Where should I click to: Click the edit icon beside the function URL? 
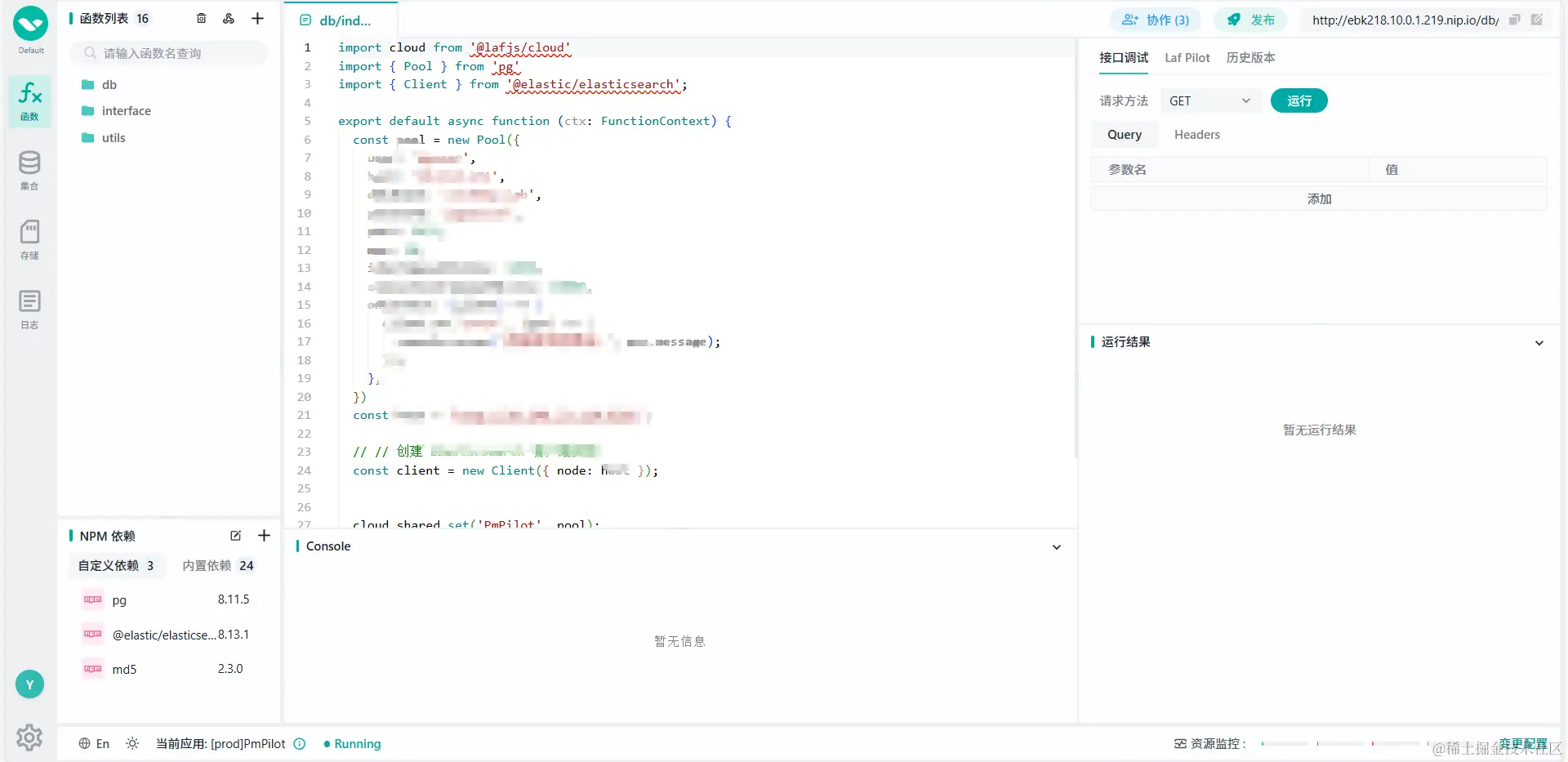tap(1537, 20)
